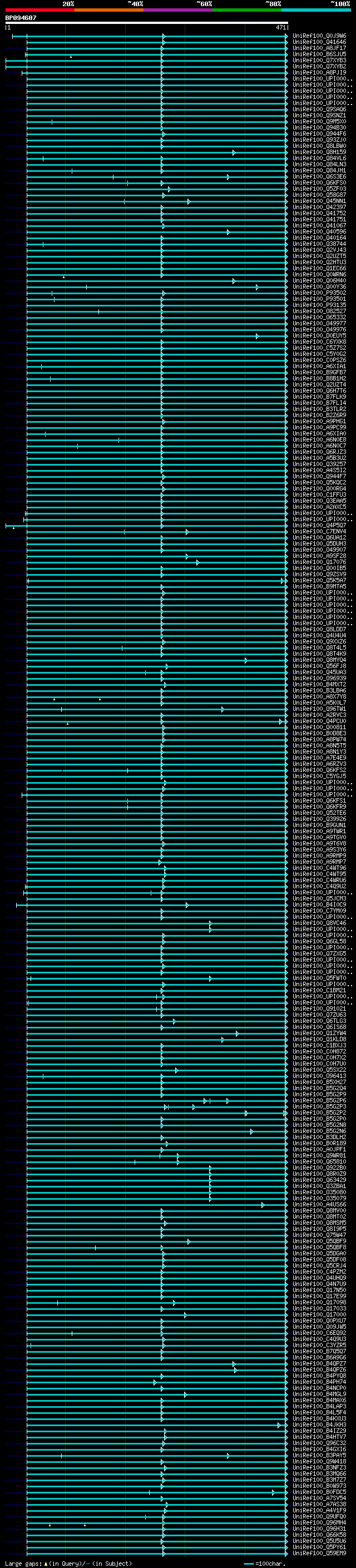Select UniRef100_Q1EC66 label

[x=319, y=269]
